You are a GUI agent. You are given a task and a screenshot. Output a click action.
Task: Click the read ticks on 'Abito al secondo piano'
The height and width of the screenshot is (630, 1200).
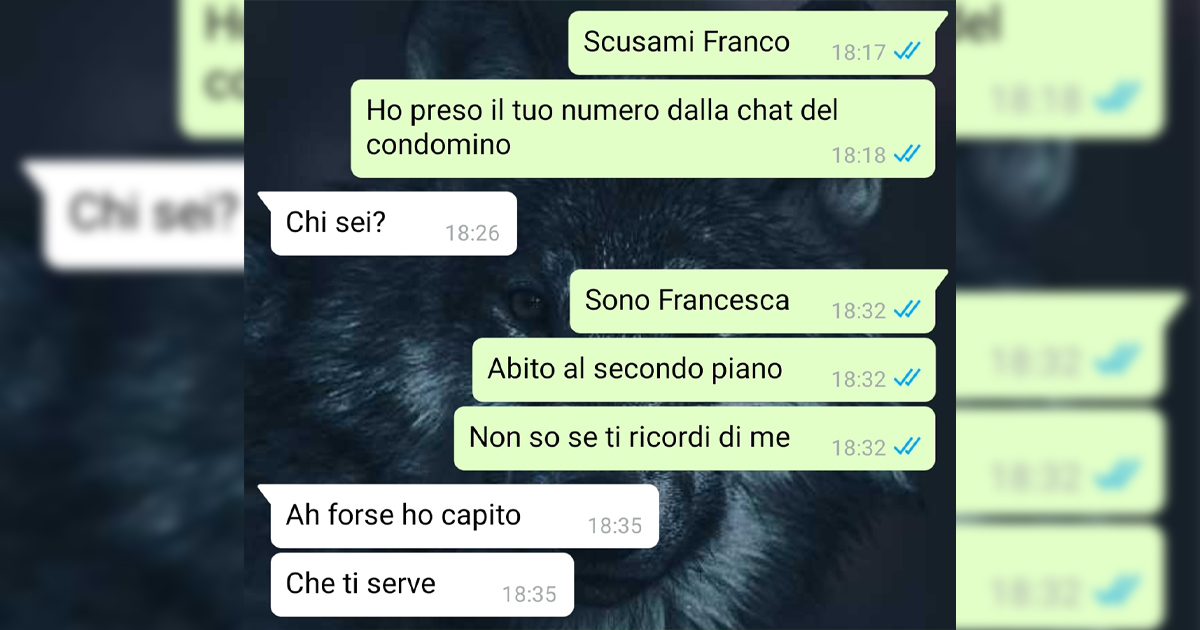(x=907, y=378)
